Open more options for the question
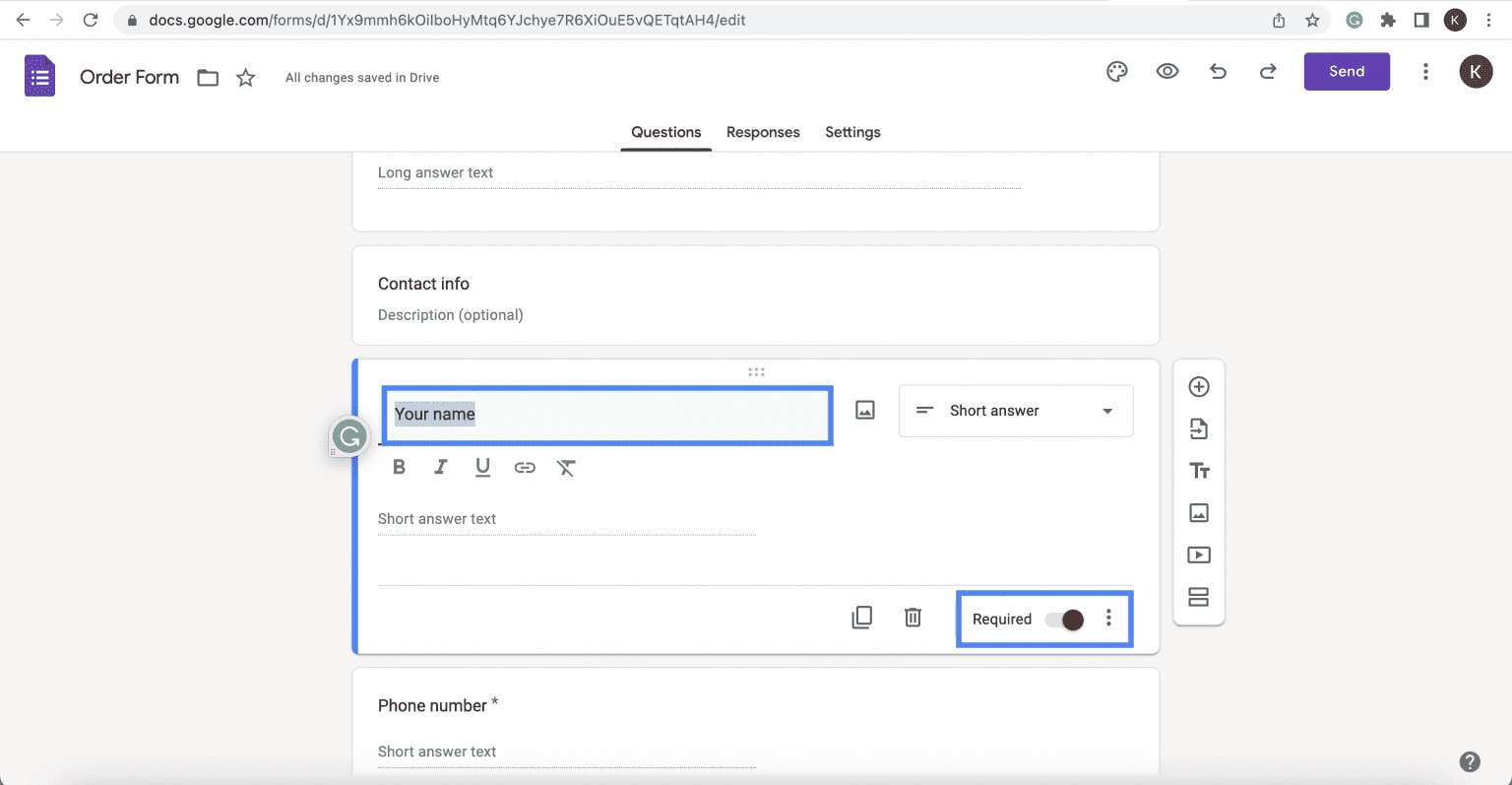1512x785 pixels. pos(1108,618)
